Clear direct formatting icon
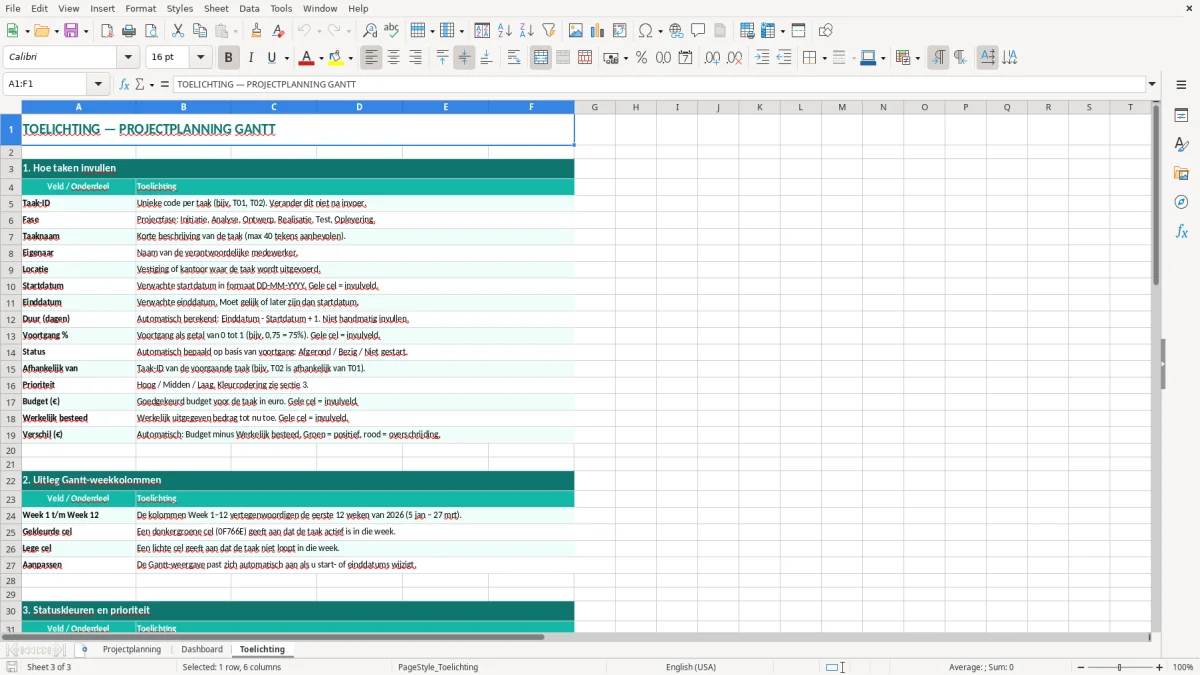1200x675 pixels. pos(279,31)
